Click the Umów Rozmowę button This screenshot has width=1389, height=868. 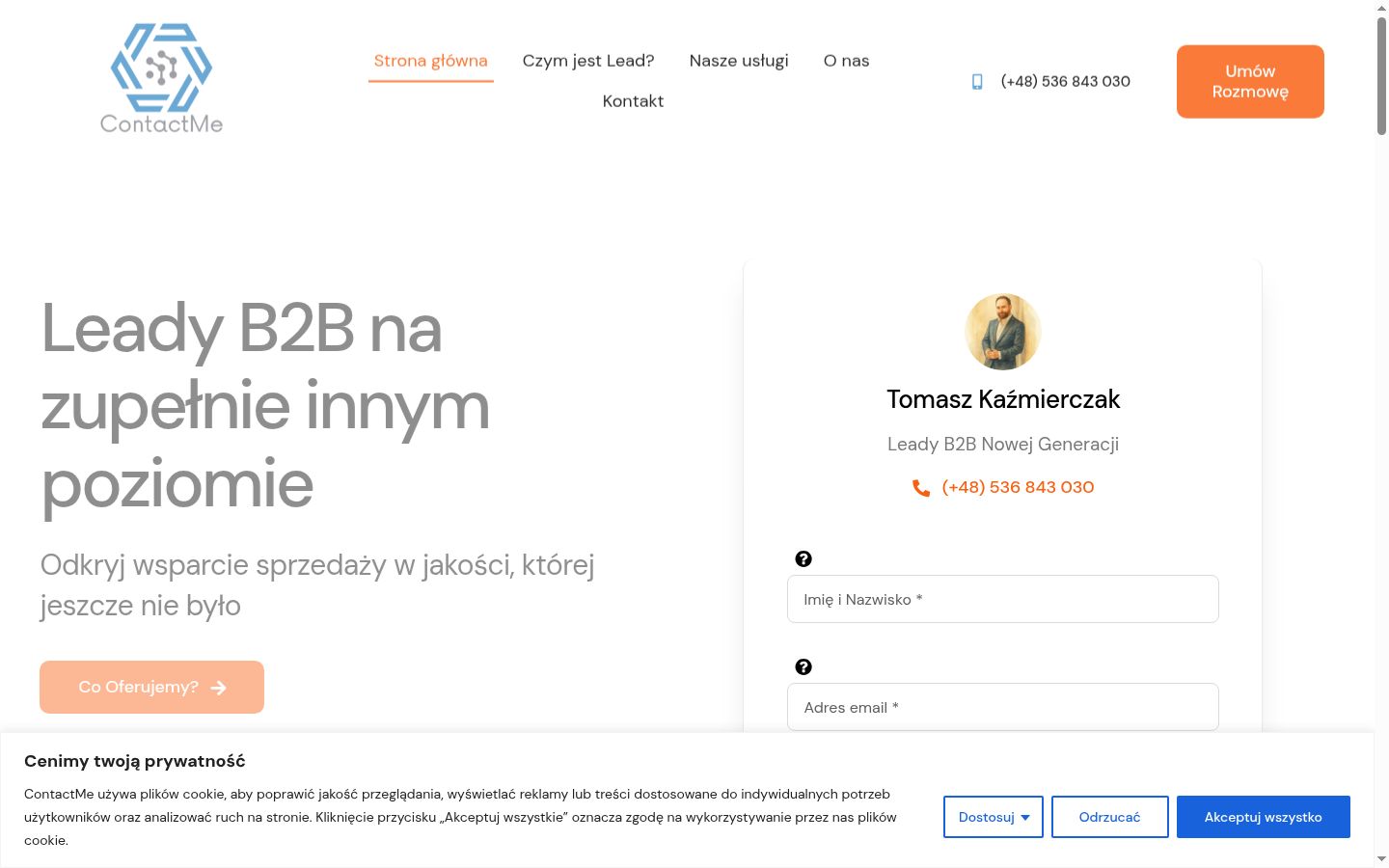1250,82
